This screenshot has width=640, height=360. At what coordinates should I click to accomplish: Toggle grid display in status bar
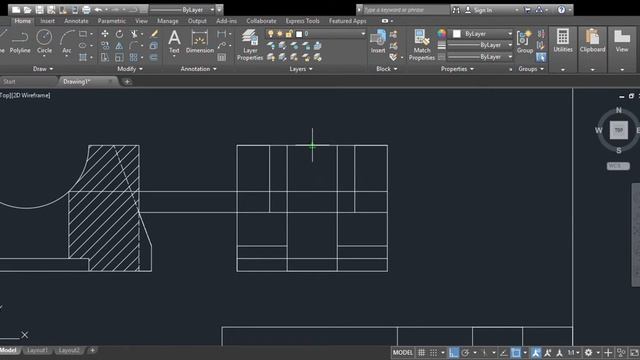pyautogui.click(x=422, y=353)
